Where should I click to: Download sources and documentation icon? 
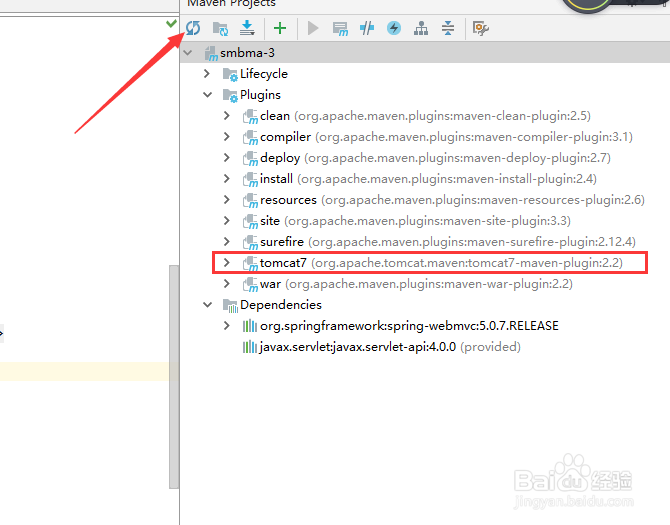[247, 28]
